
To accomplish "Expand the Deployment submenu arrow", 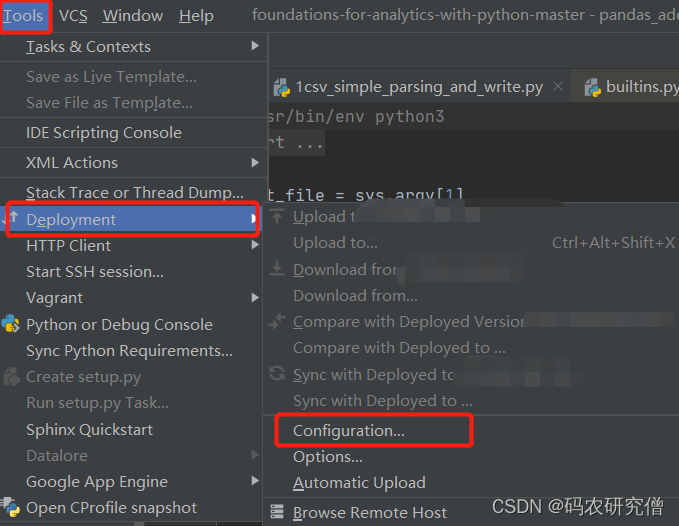I will (x=254, y=219).
